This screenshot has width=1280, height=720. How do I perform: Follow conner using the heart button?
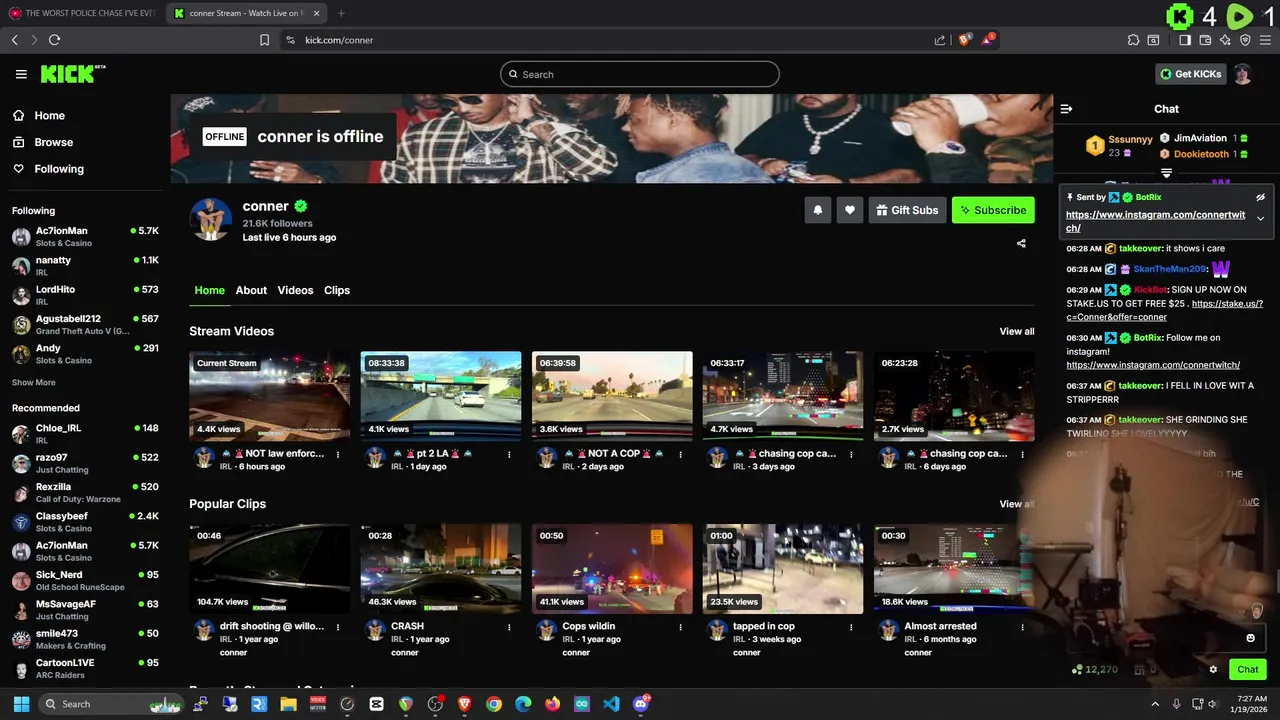click(x=850, y=210)
